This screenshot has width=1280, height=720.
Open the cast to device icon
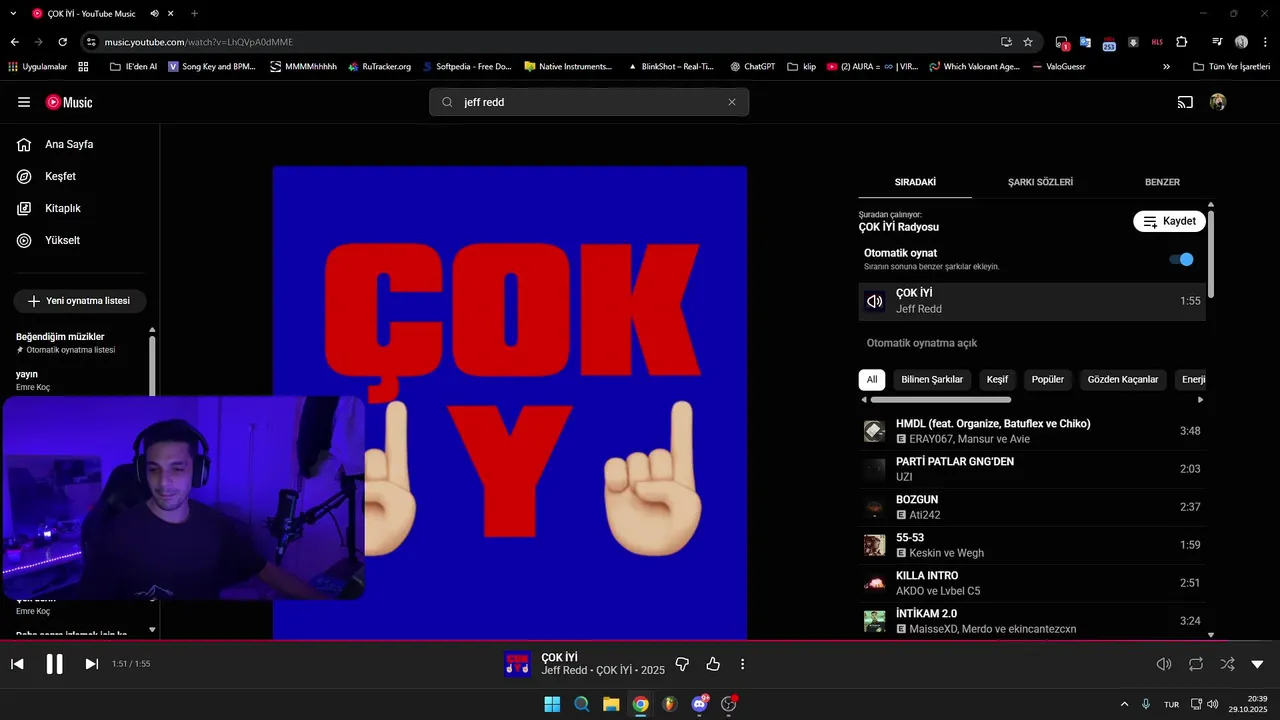click(1185, 102)
